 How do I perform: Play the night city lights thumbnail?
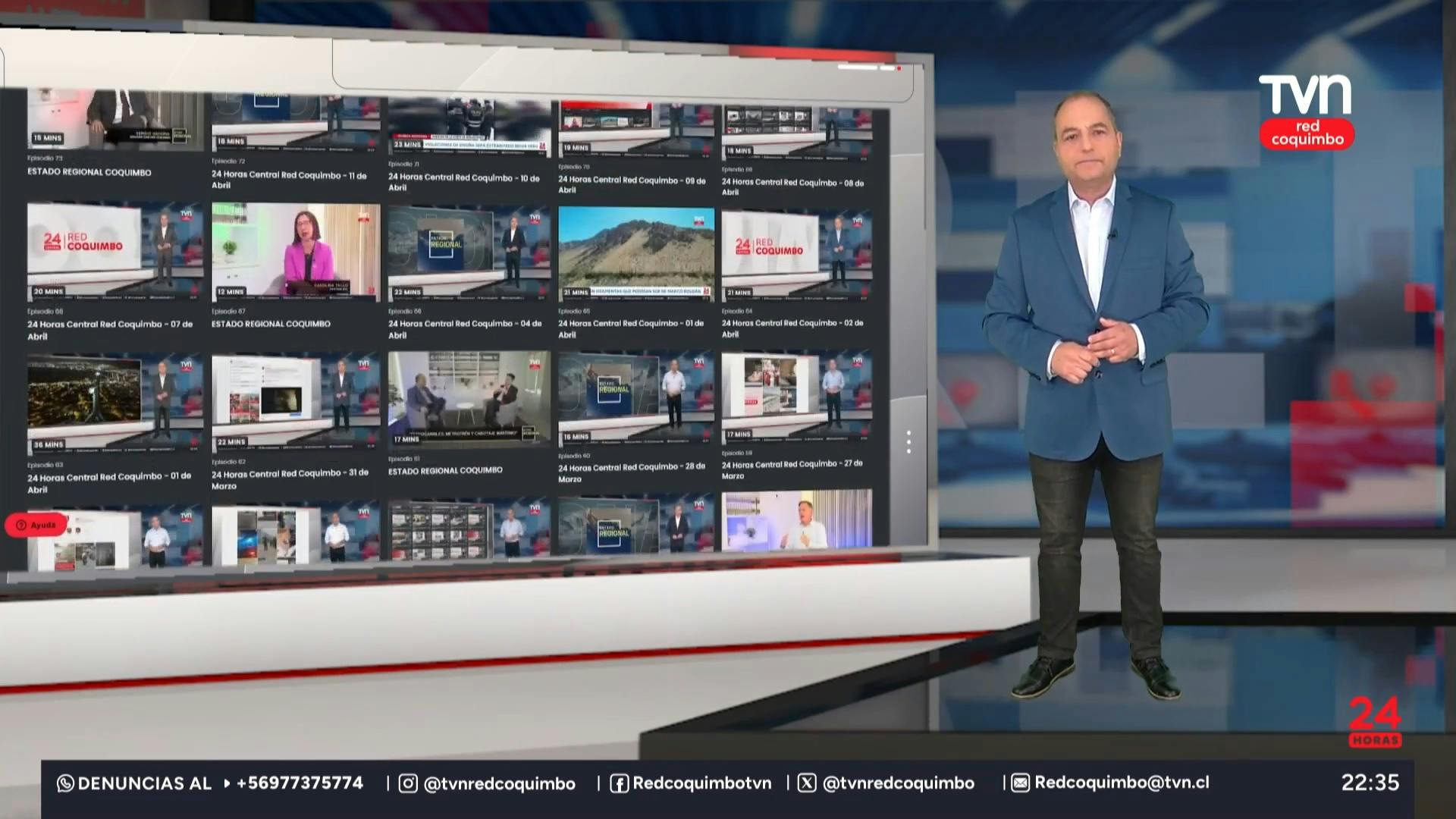pyautogui.click(x=115, y=403)
